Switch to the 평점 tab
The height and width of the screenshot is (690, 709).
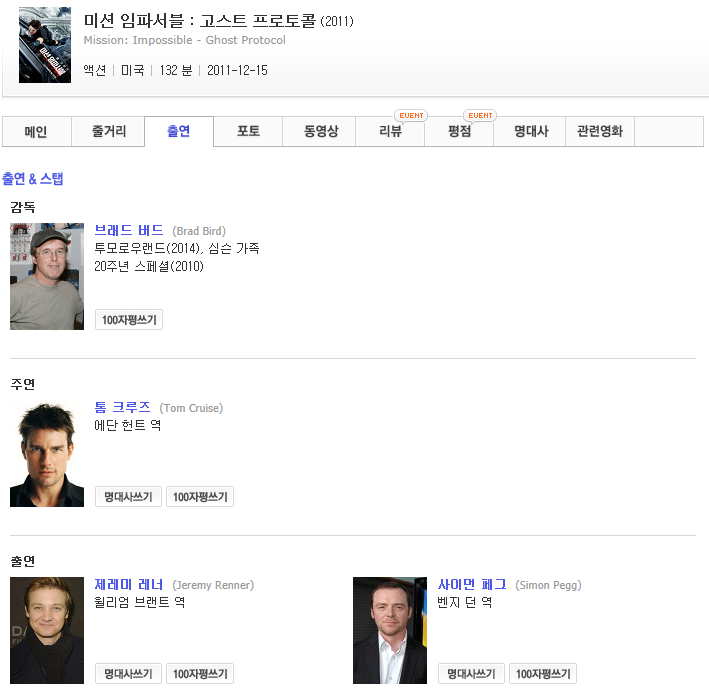coord(459,132)
